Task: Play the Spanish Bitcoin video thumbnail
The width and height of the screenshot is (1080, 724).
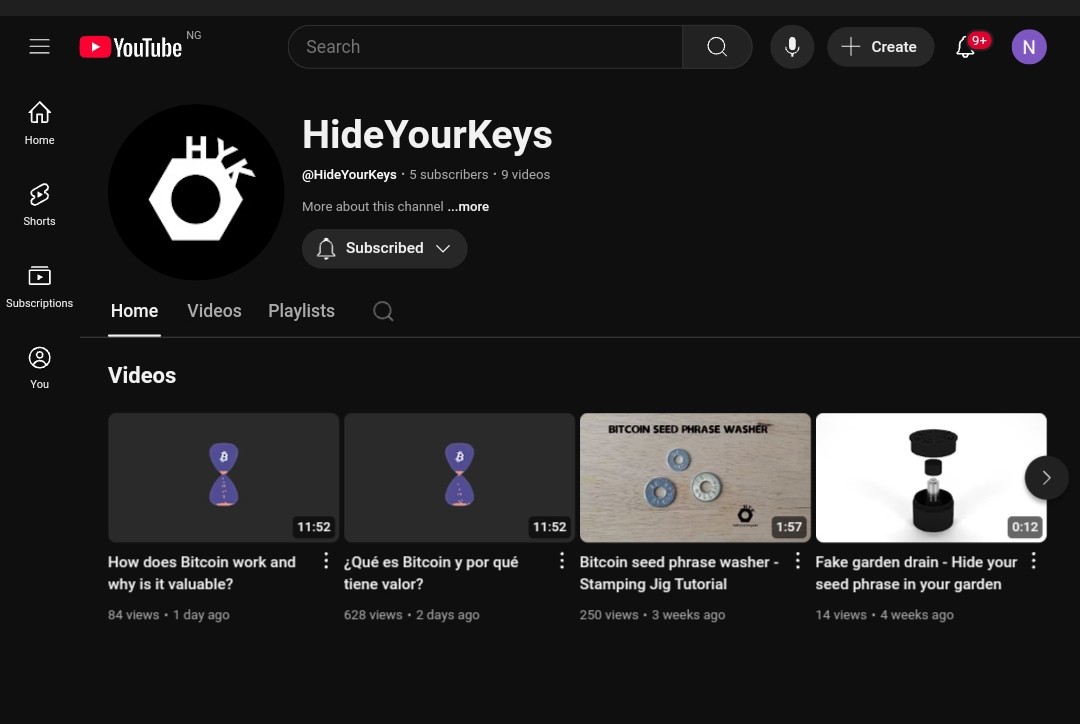Action: pos(459,477)
